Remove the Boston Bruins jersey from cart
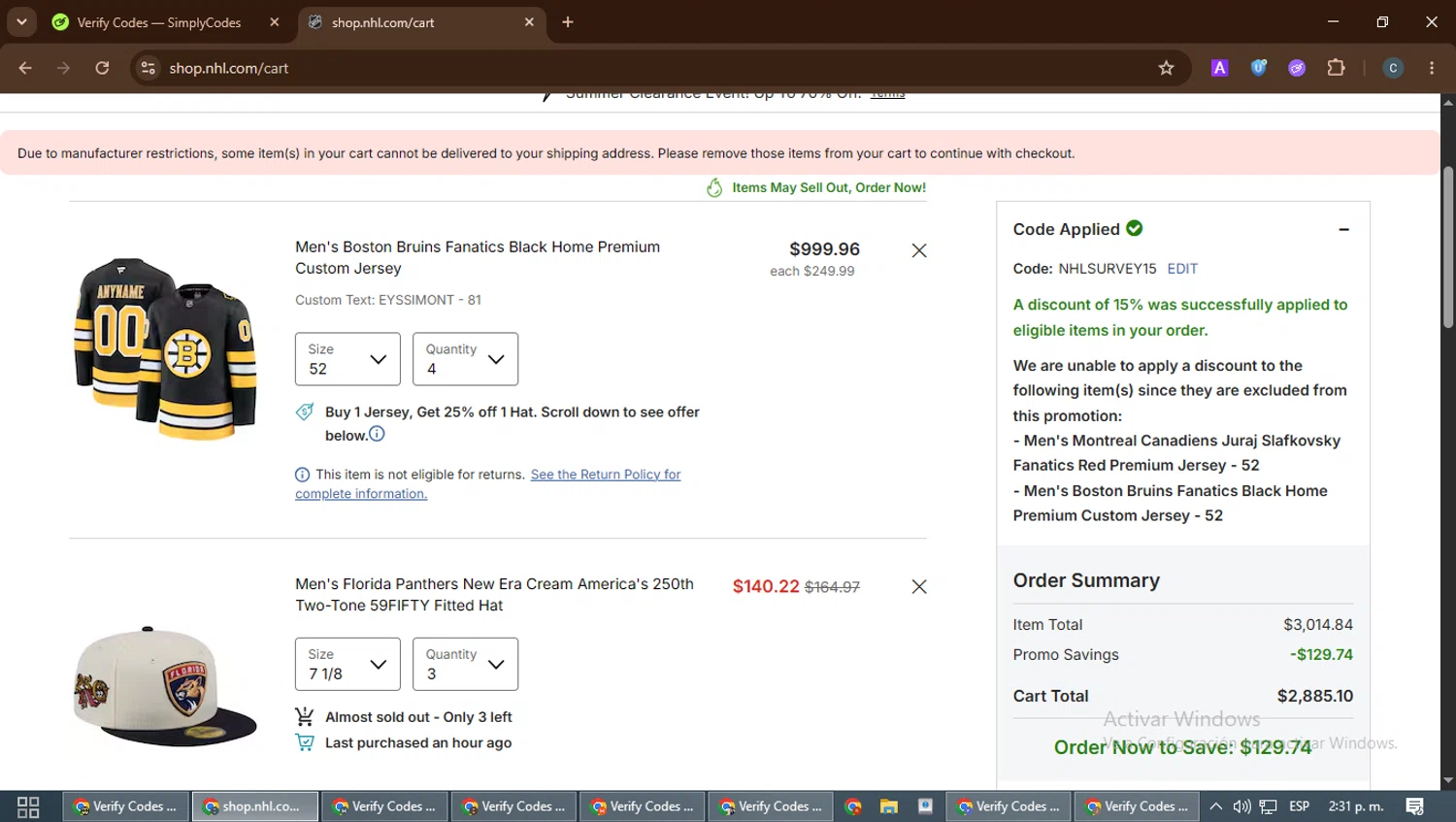The width and height of the screenshot is (1456, 822). pos(919,250)
